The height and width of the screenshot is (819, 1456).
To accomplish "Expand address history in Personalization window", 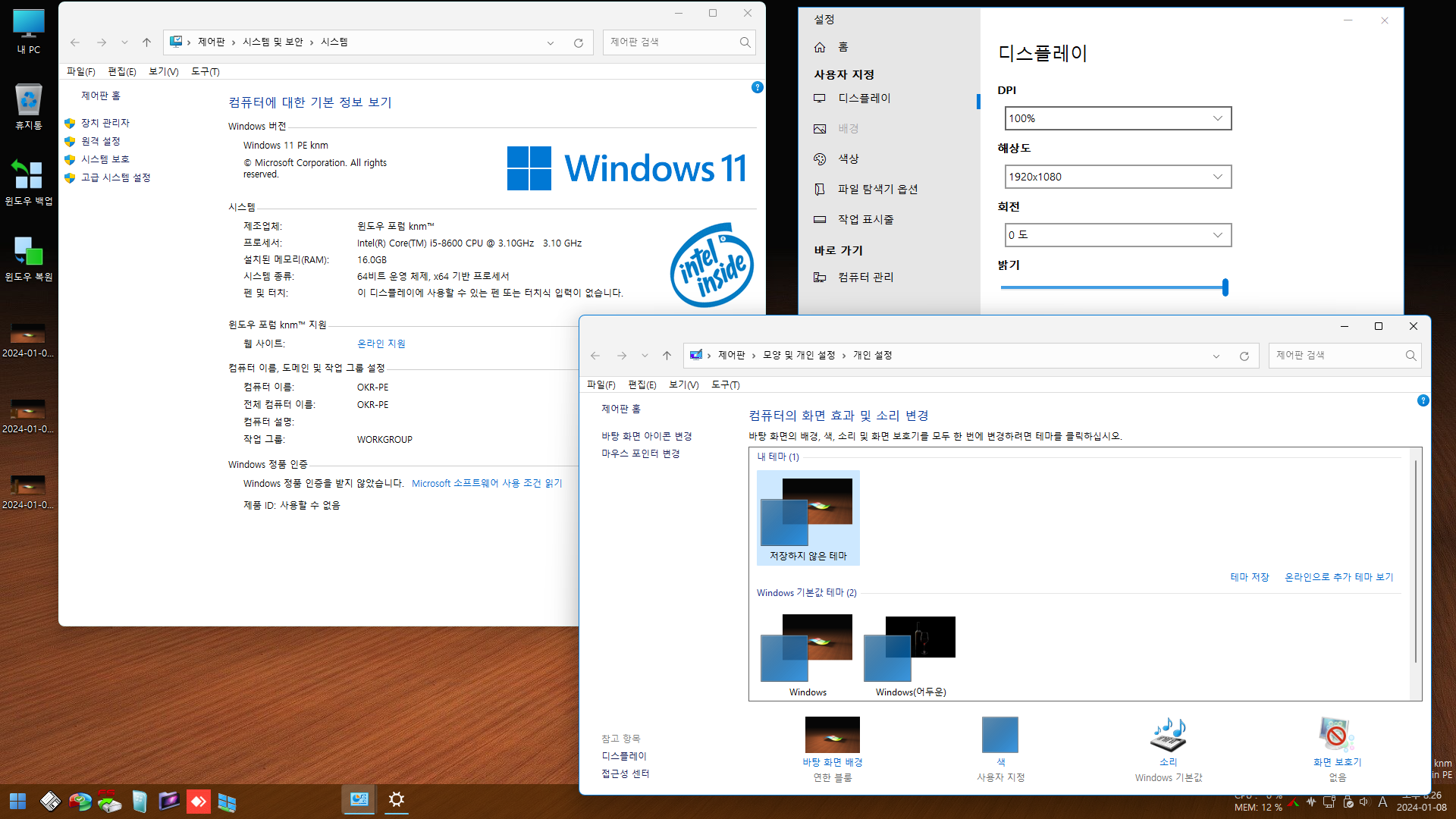I will 1216,356.
